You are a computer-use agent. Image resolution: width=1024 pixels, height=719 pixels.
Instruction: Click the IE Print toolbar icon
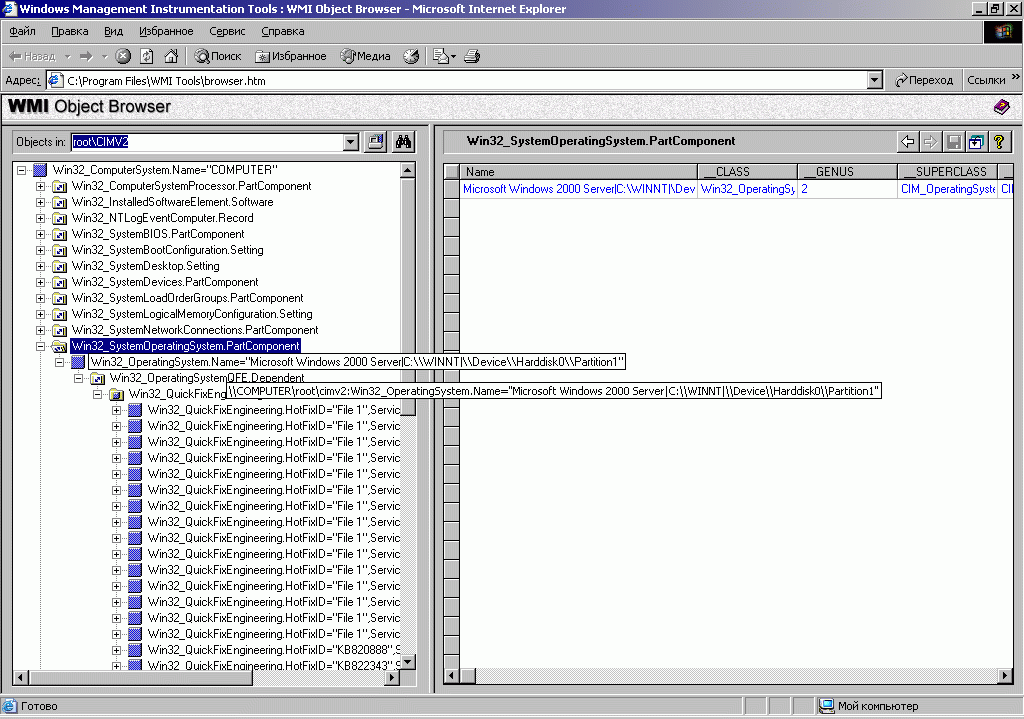pyautogui.click(x=472, y=56)
